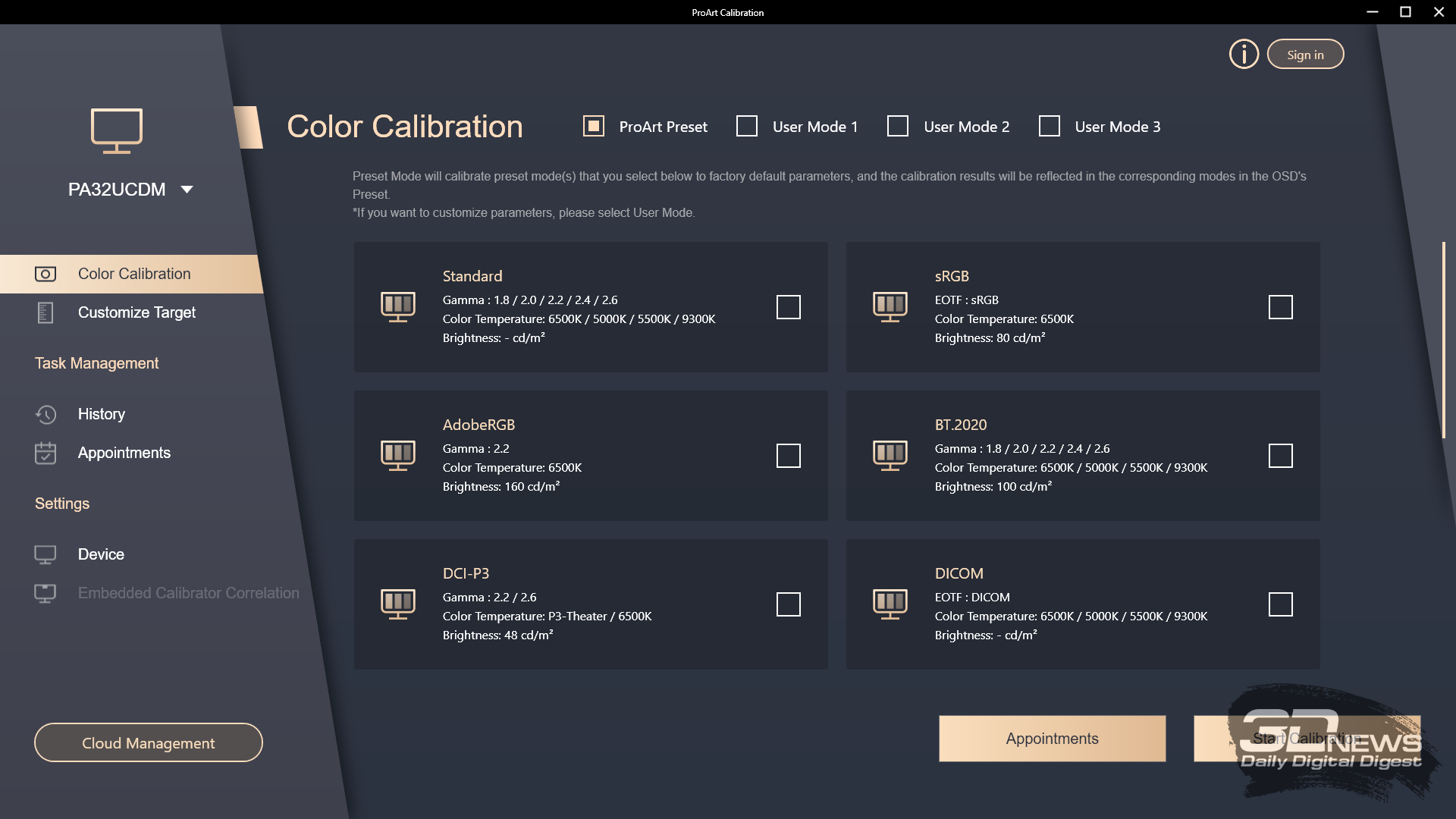1456x819 pixels.
Task: Click 'Color Temperature: P3-Theater / 6500K' text
Action: (547, 616)
